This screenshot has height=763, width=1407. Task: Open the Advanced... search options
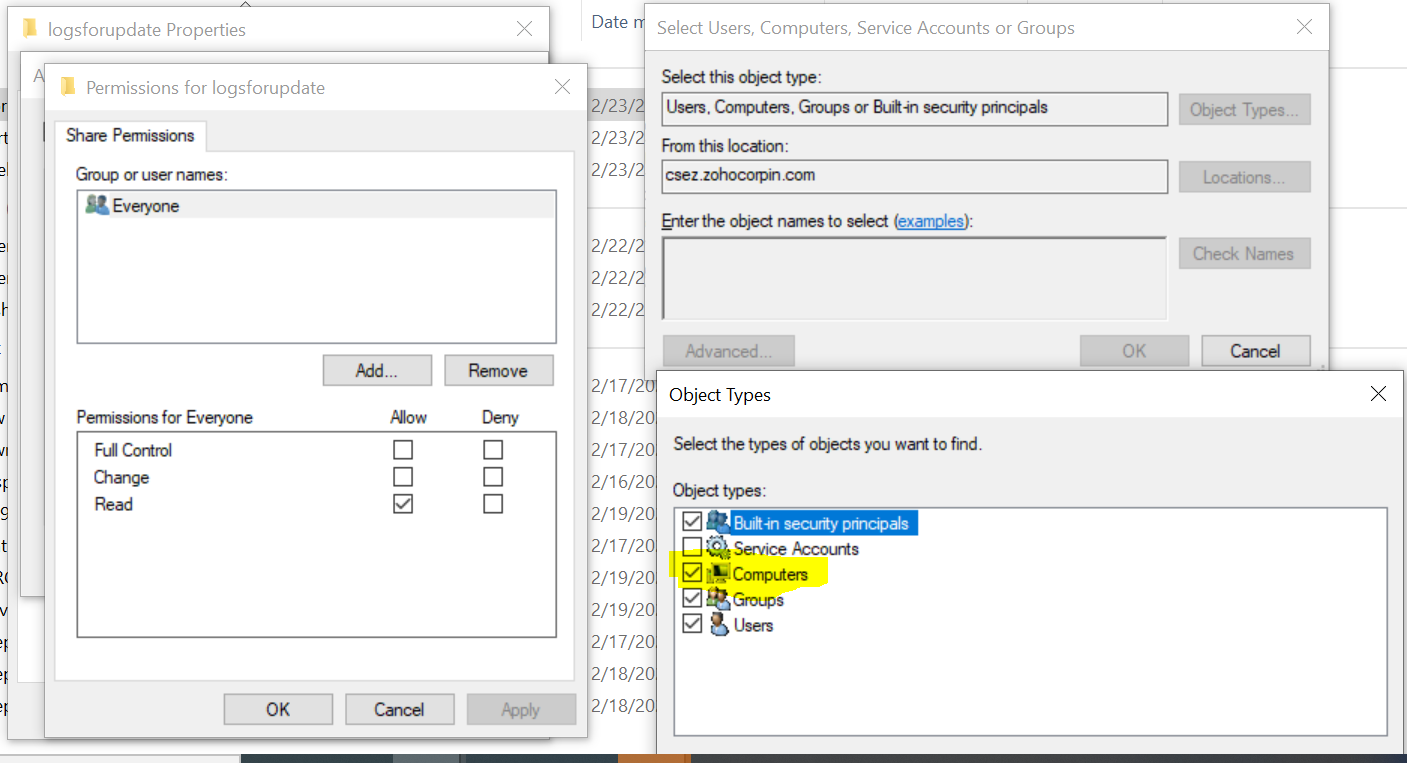(x=728, y=351)
